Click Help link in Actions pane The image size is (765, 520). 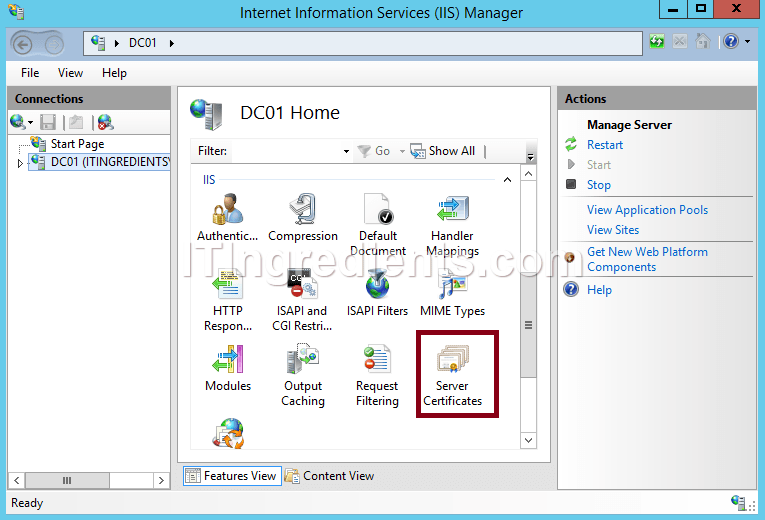[599, 290]
